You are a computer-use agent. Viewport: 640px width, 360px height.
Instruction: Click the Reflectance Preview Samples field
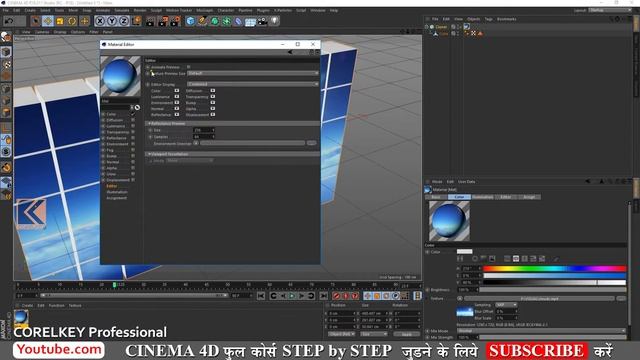[x=204, y=137]
